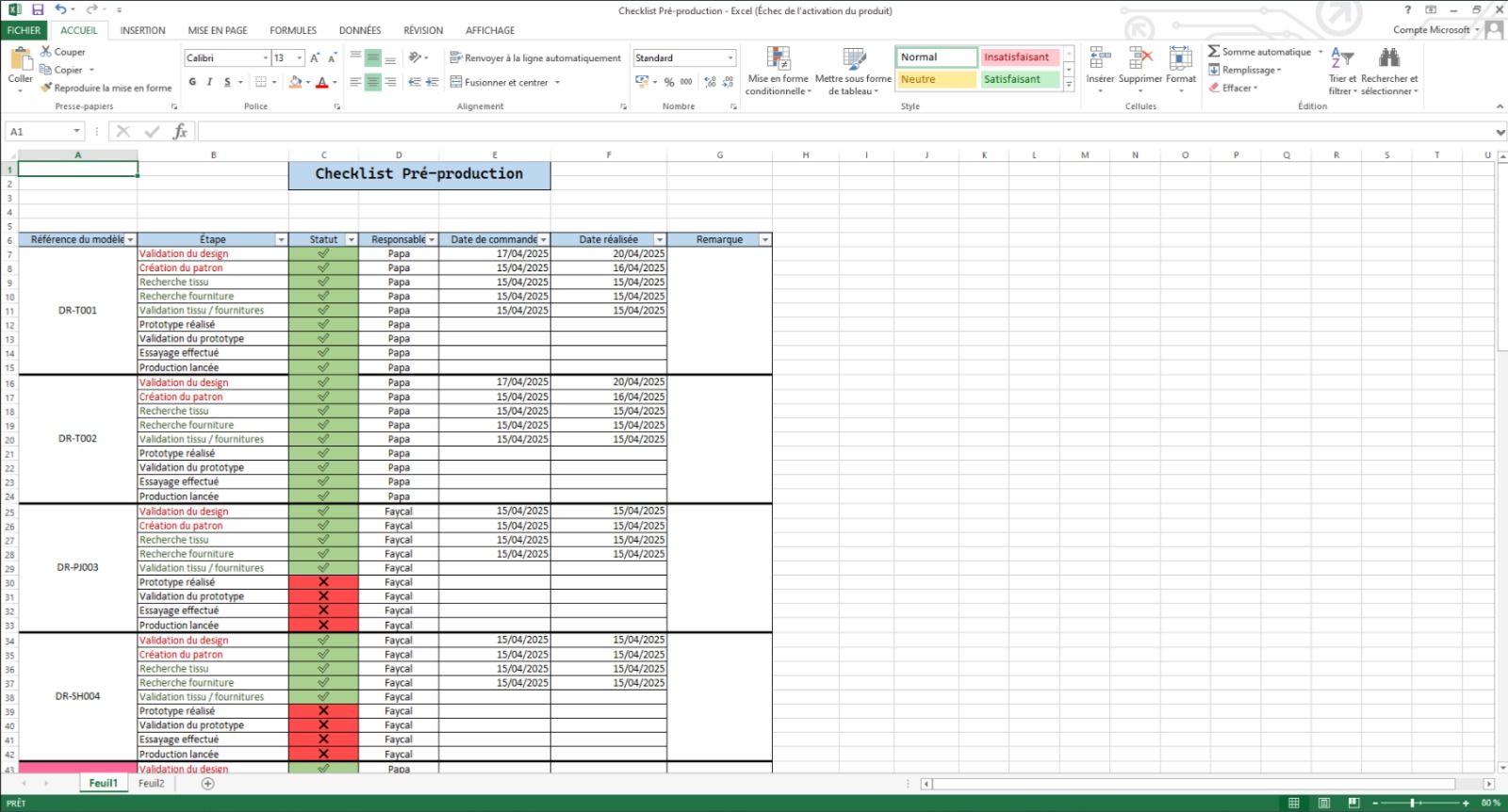Viewport: 1508px width, 812px height.
Task: Open the Statut column filter dropdown
Action: tap(351, 240)
